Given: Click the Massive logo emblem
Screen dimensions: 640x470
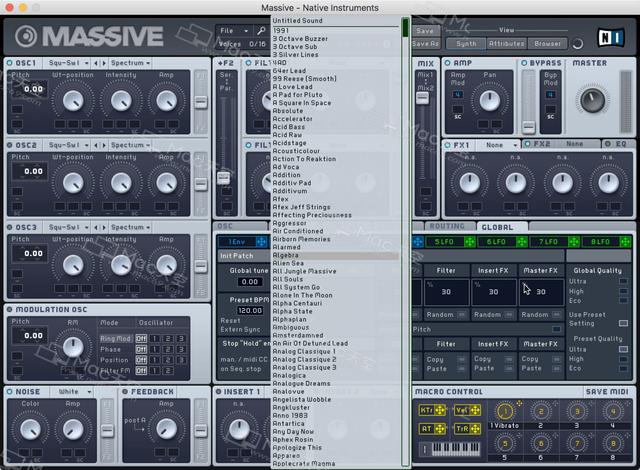Looking at the screenshot, I should pos(26,36).
